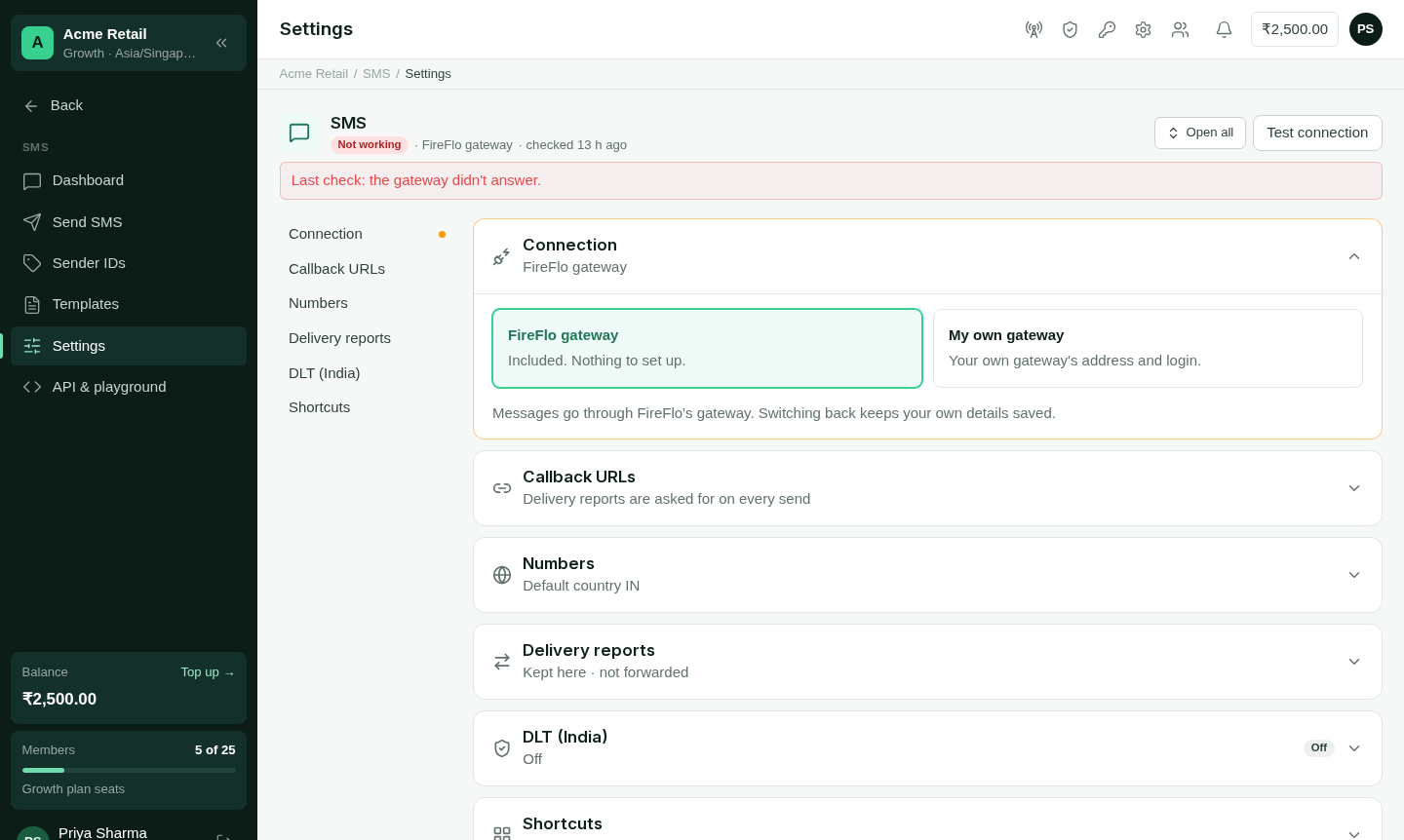The image size is (1404, 840).
Task: Click Acme Retail breadcrumb link
Action: 314,74
